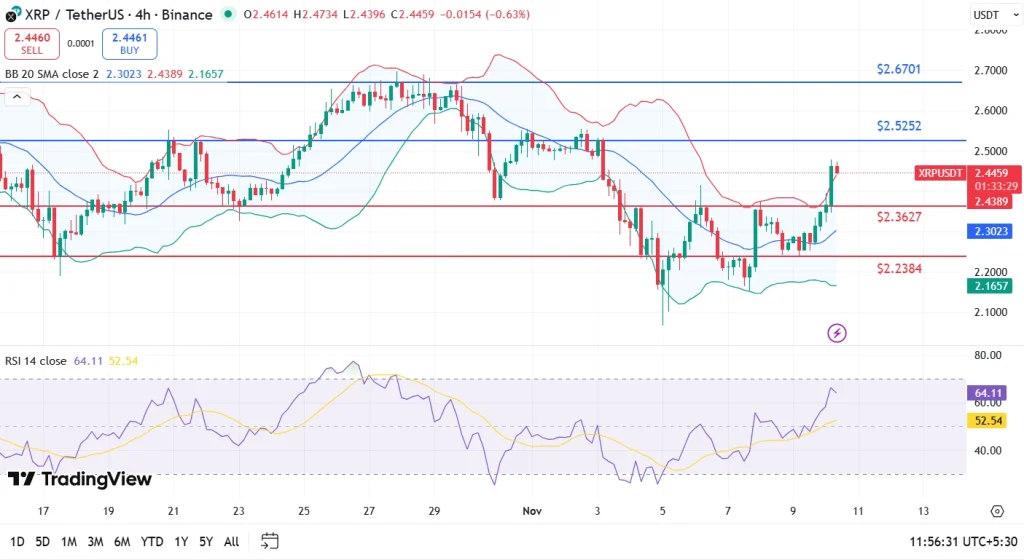Click the purple lightning bolt event icon
This screenshot has height=560, width=1024.
pyautogui.click(x=837, y=333)
